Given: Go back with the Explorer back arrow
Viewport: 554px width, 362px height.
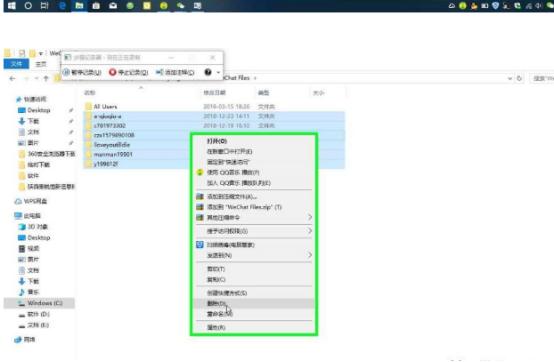Looking at the screenshot, I should tap(12, 78).
